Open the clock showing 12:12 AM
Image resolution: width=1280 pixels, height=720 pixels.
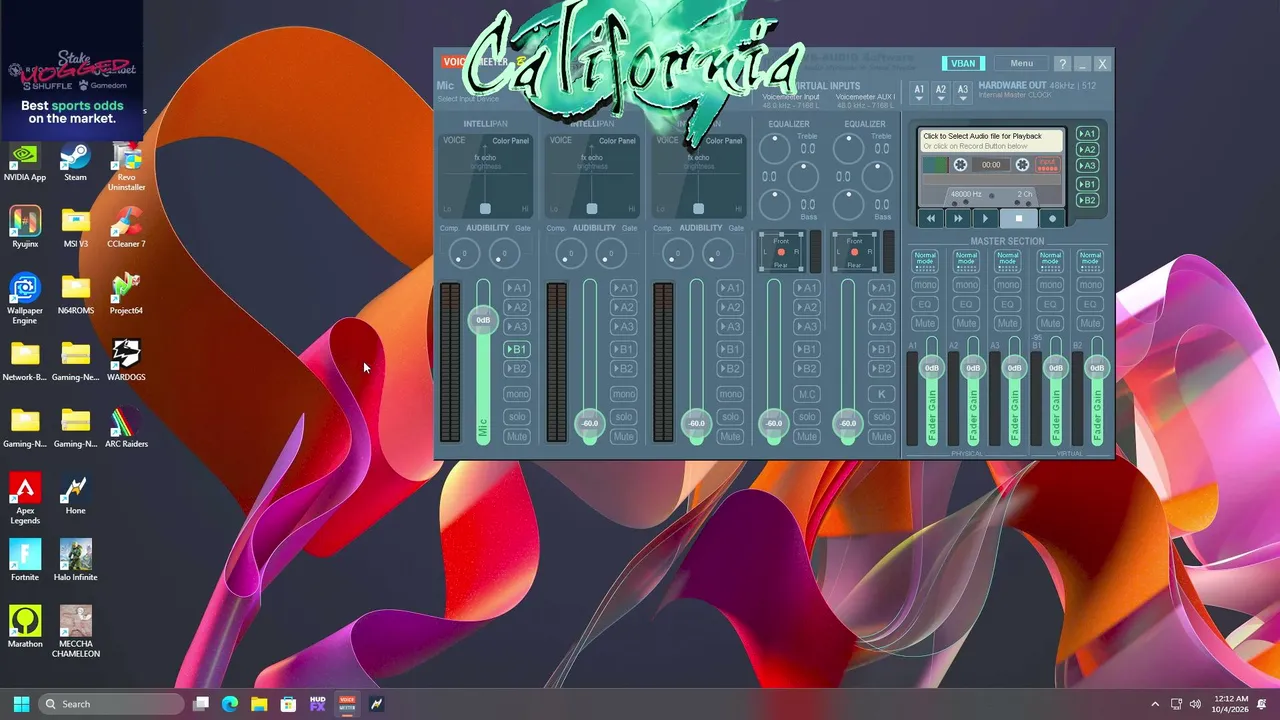click(1230, 704)
